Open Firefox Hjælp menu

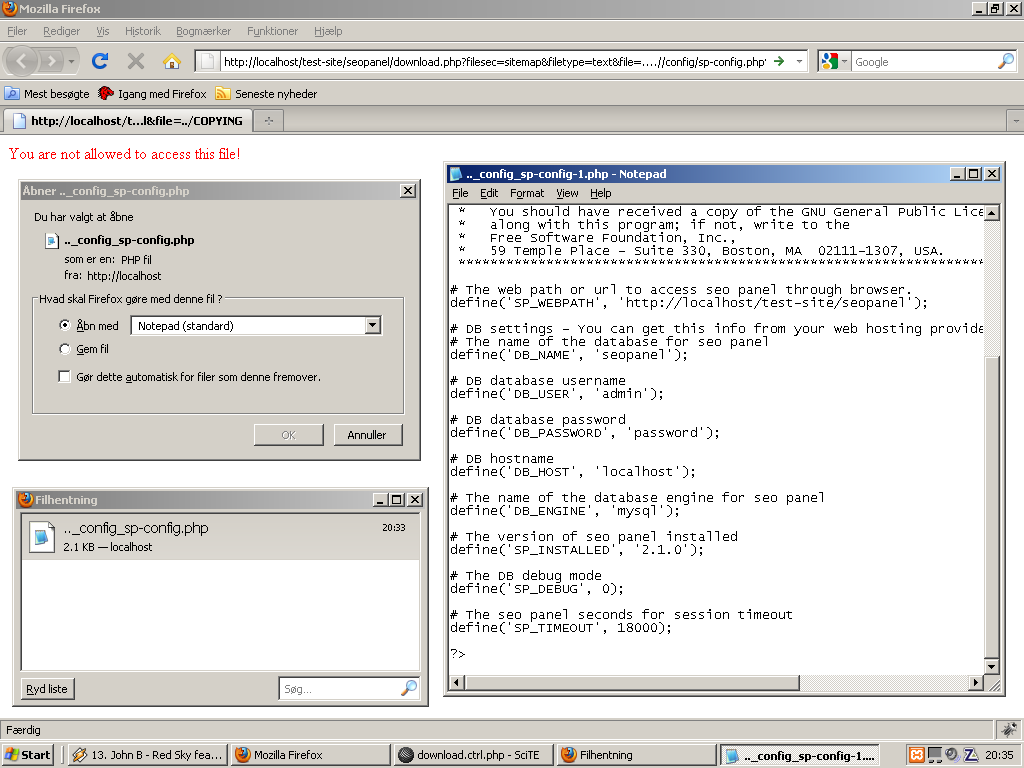click(x=328, y=31)
